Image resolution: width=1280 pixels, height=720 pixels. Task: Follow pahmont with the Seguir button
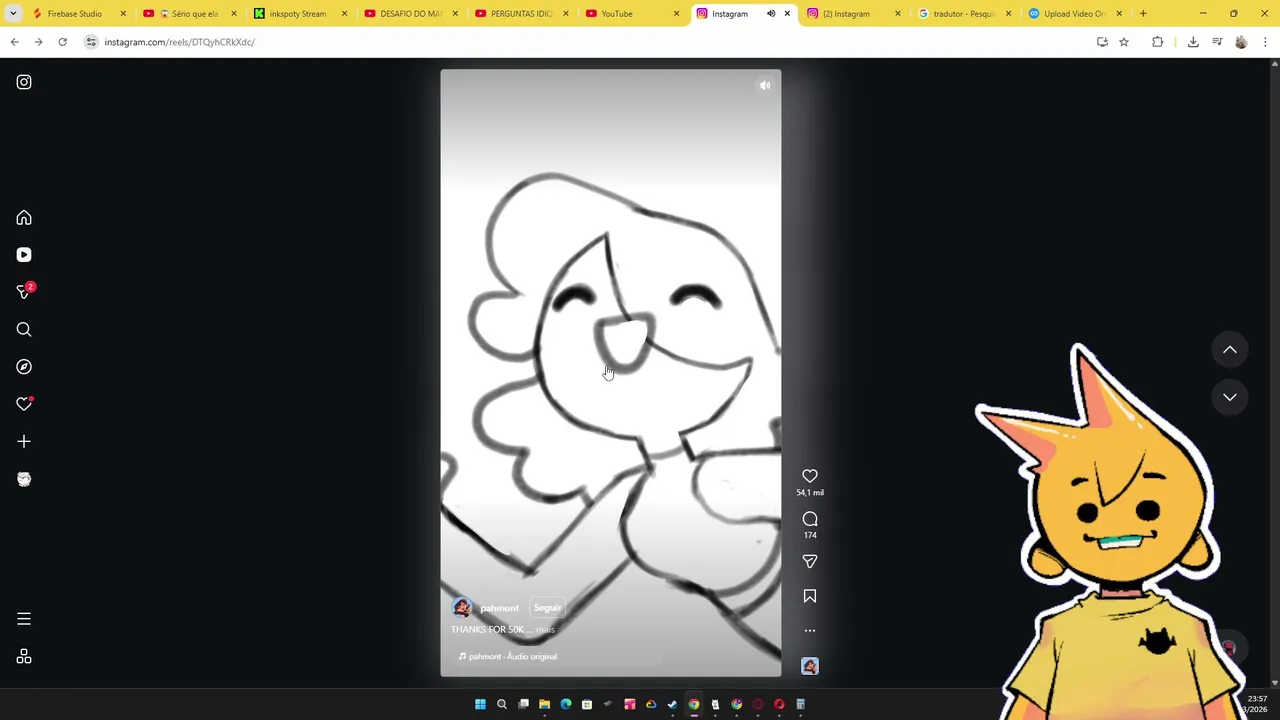[x=547, y=608]
